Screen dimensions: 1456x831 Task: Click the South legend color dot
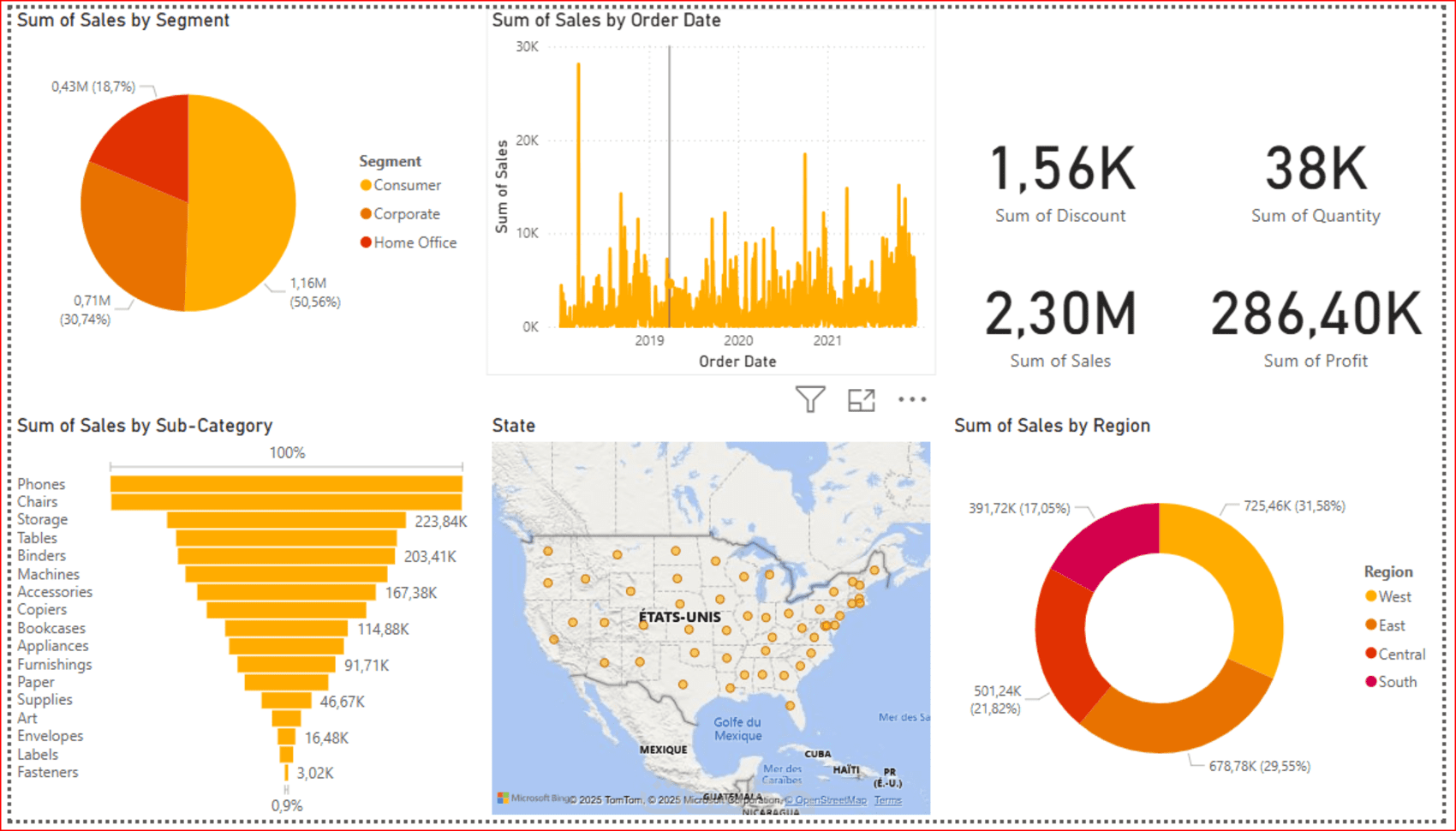(x=1371, y=682)
